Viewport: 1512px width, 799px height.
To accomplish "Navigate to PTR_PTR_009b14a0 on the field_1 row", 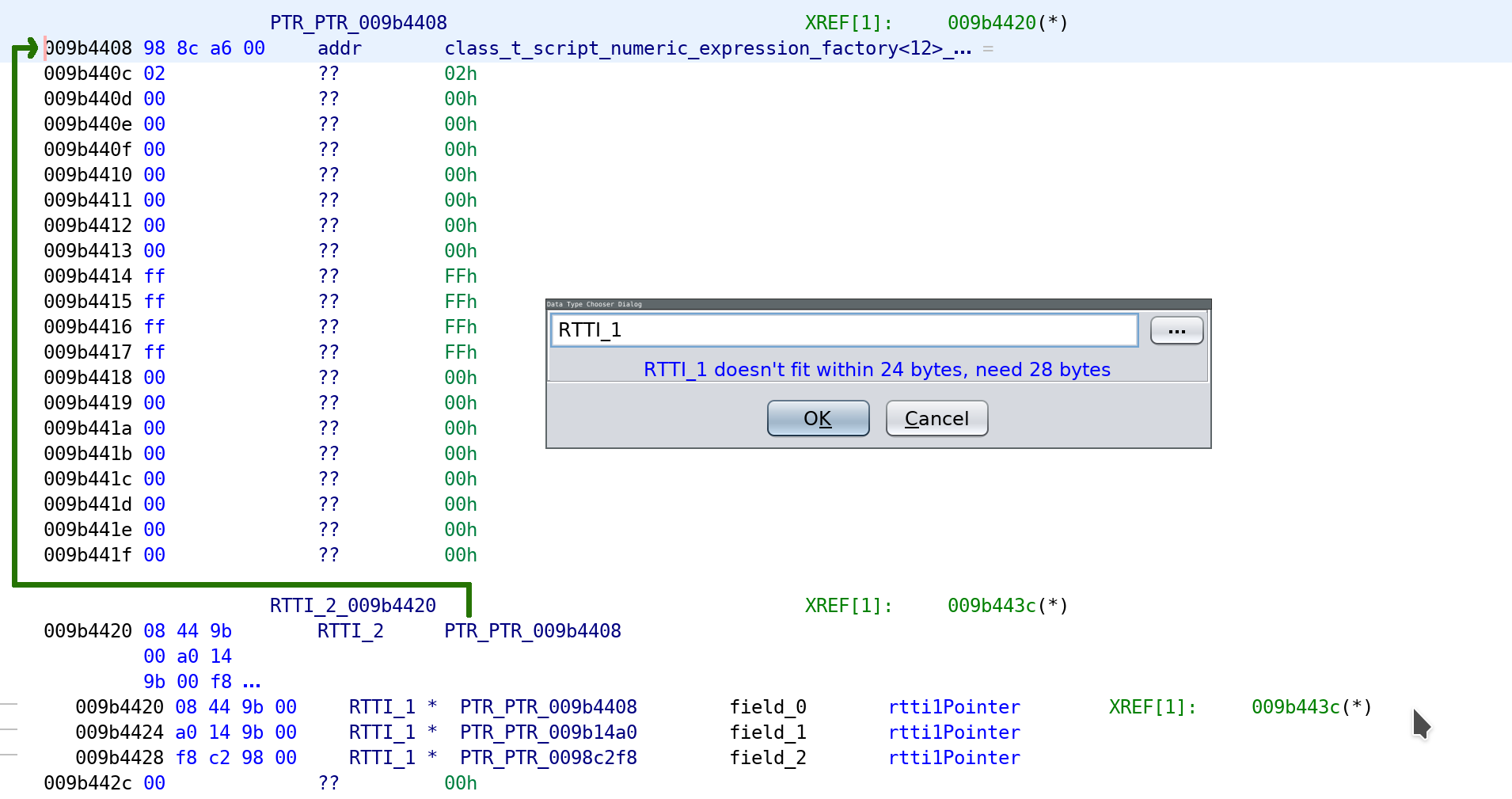I will 548,732.
